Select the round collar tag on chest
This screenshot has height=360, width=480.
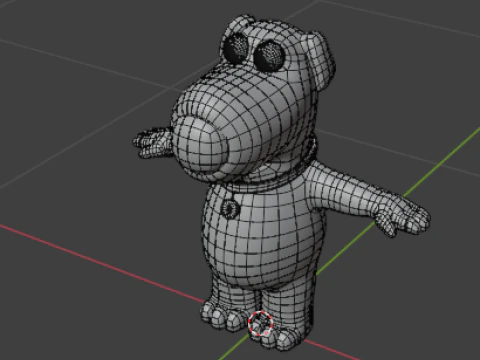pos(230,209)
